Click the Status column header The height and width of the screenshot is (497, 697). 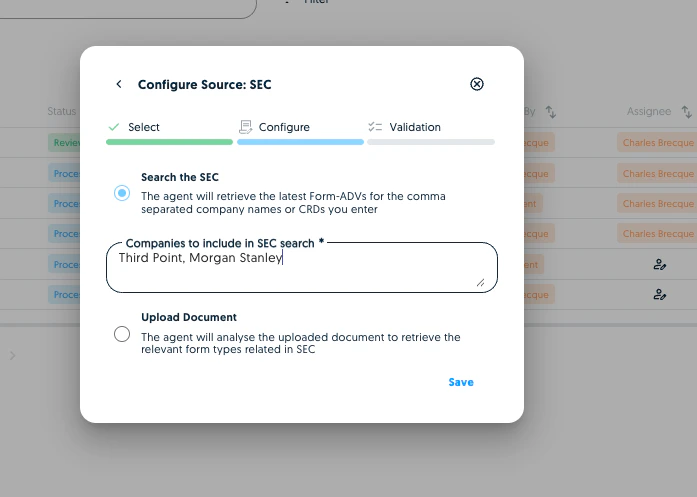tap(62, 111)
